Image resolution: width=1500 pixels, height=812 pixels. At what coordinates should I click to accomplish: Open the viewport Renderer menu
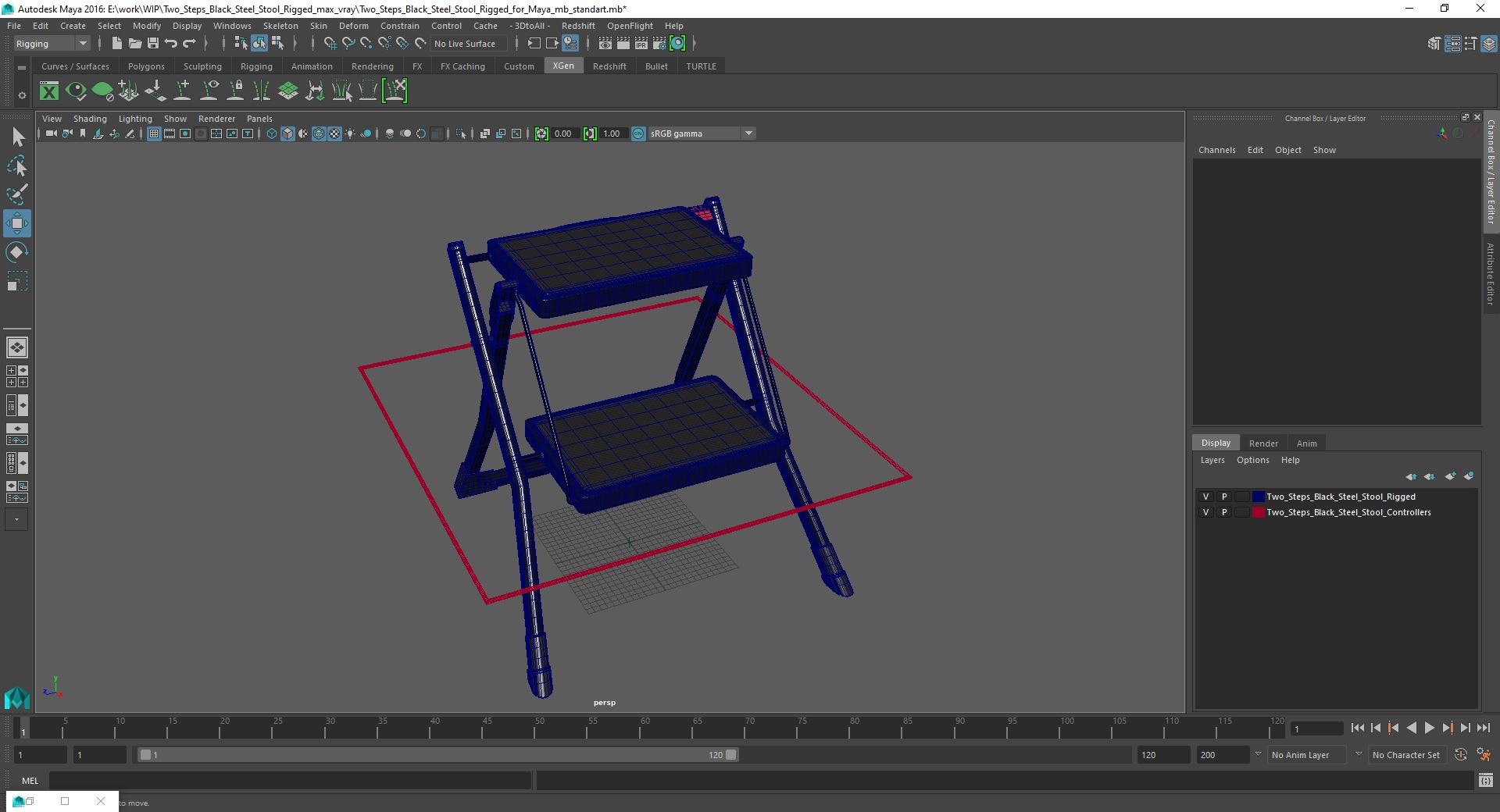pos(216,119)
